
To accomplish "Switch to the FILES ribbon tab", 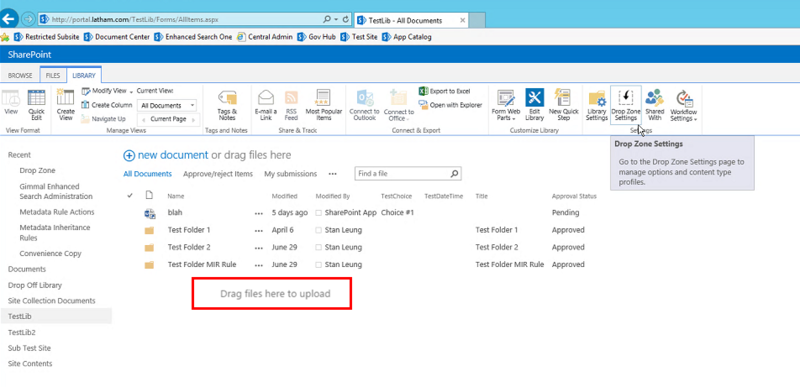I will point(53,75).
